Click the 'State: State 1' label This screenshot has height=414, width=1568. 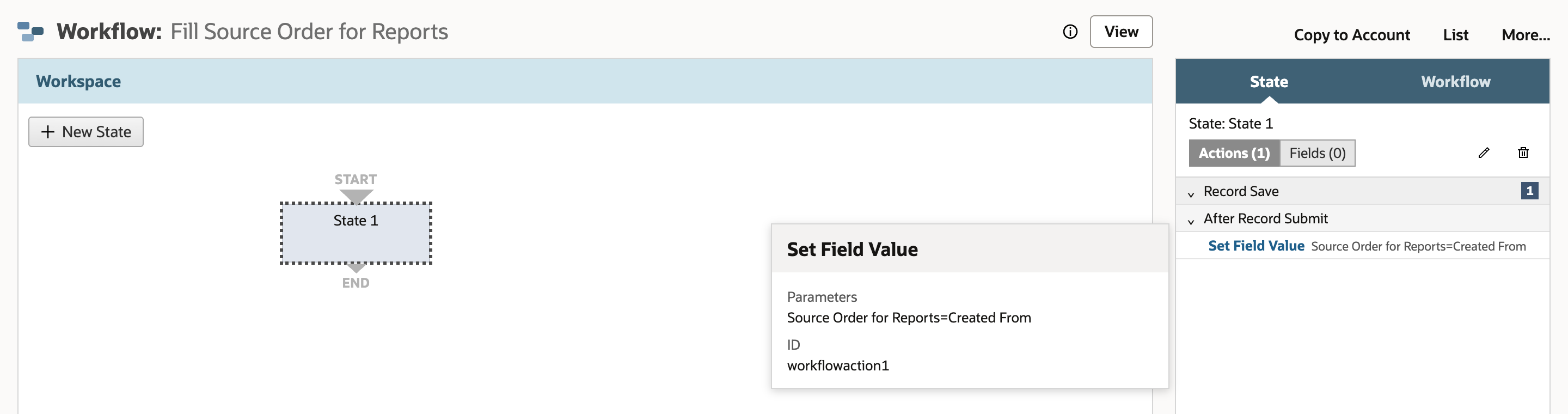click(x=1230, y=124)
